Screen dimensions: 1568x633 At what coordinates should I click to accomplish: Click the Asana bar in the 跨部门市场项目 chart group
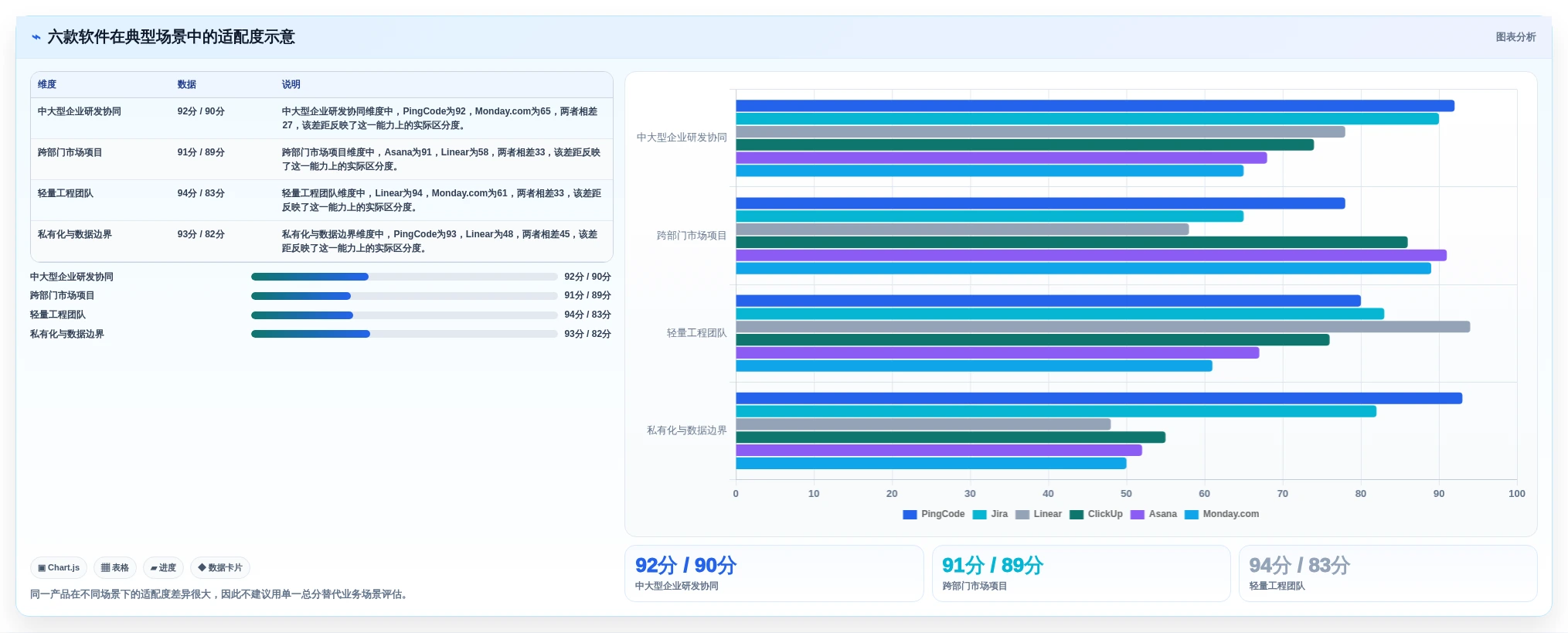[1091, 255]
